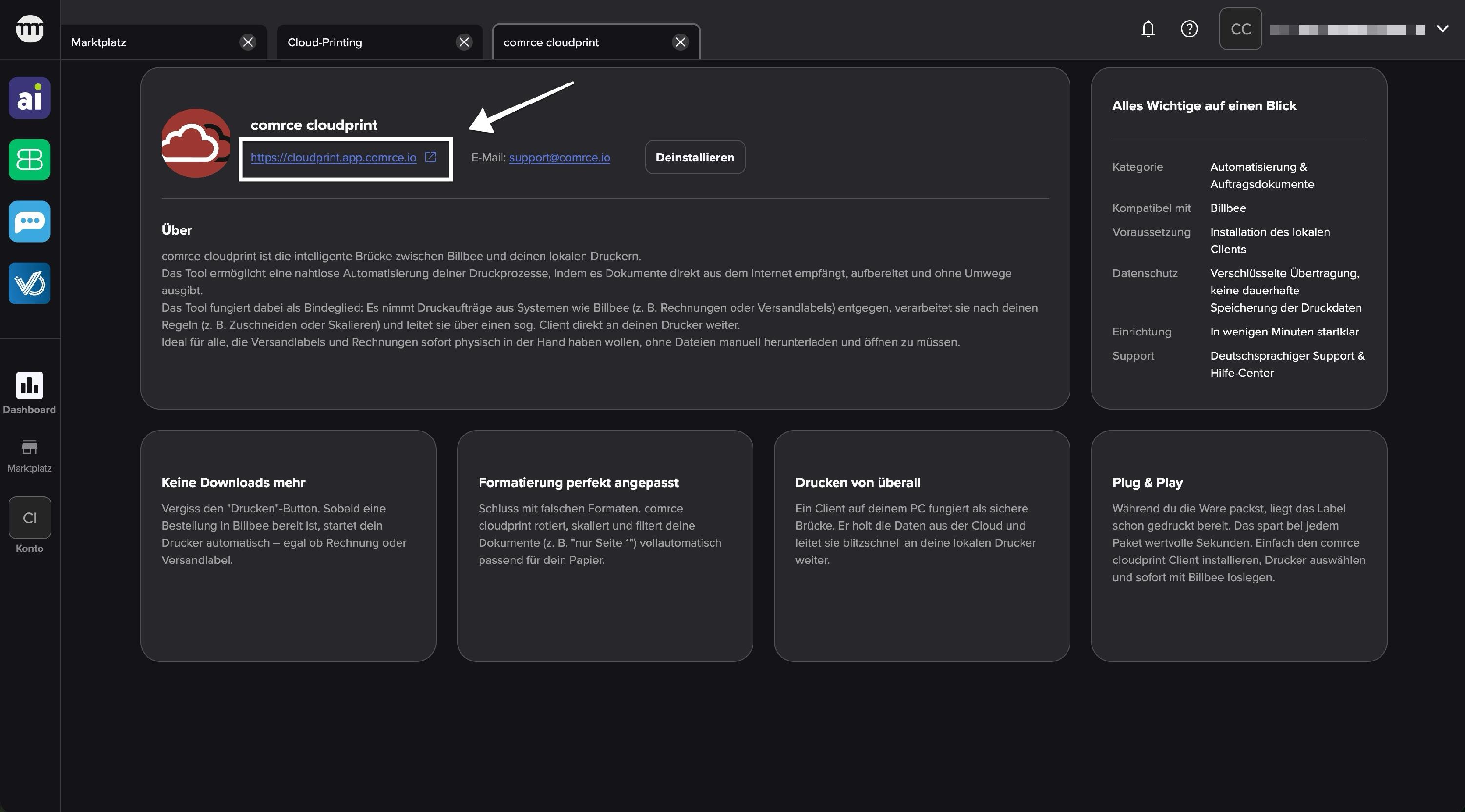Click the home logo icon
Viewport: 1465px width, 812px height.
[x=30, y=29]
